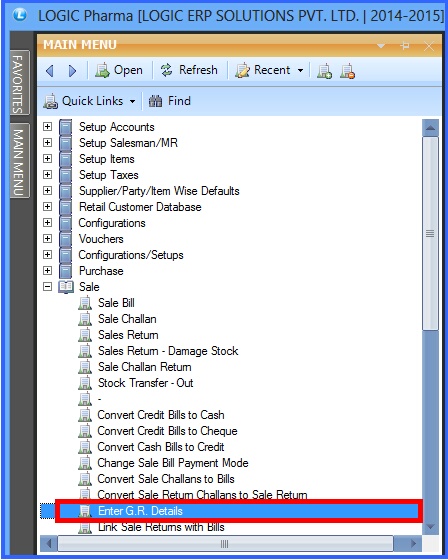Click the Stock Transfer - Out document icon
The width and height of the screenshot is (448, 560).
[x=85, y=383]
